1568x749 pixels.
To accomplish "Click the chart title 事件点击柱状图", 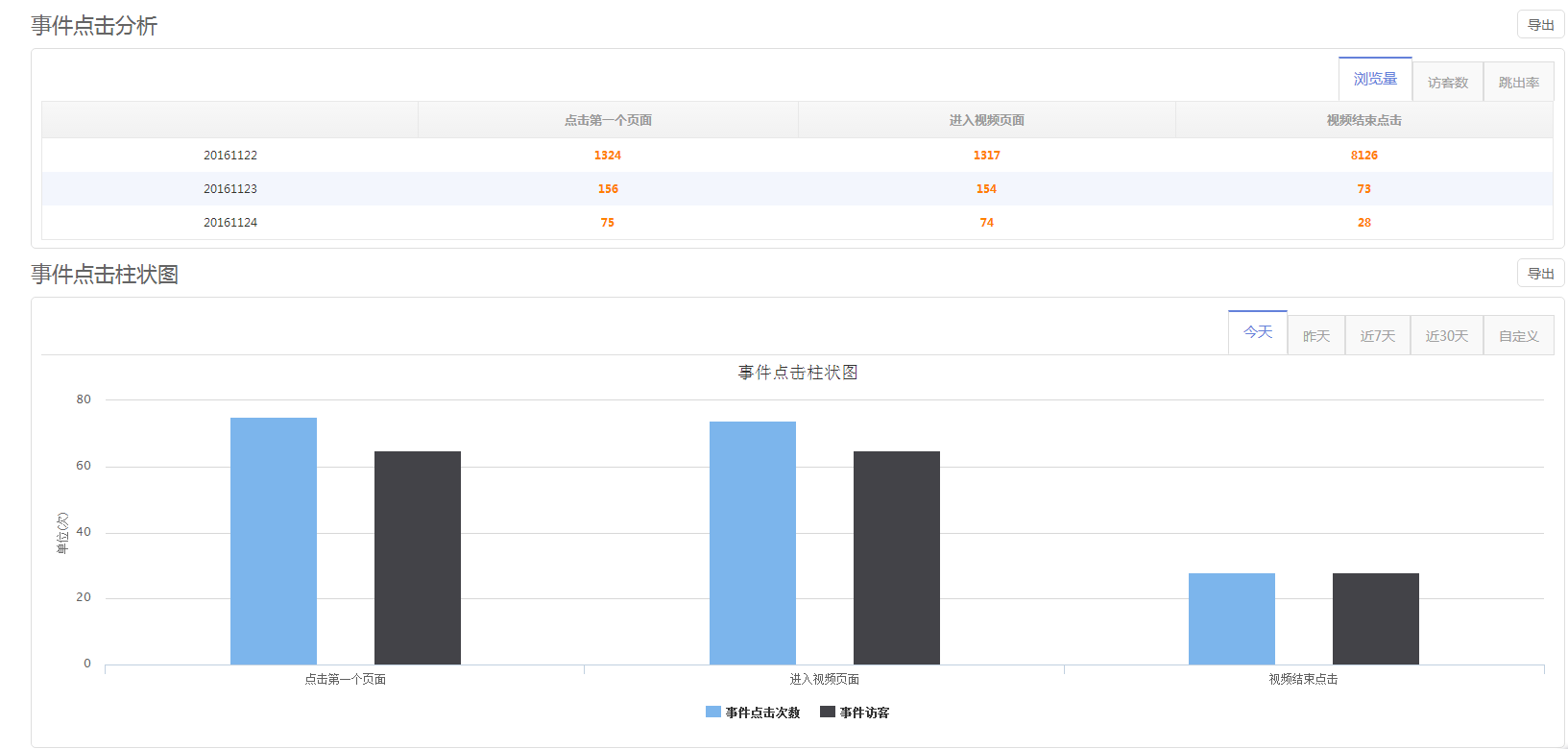I will click(798, 373).
